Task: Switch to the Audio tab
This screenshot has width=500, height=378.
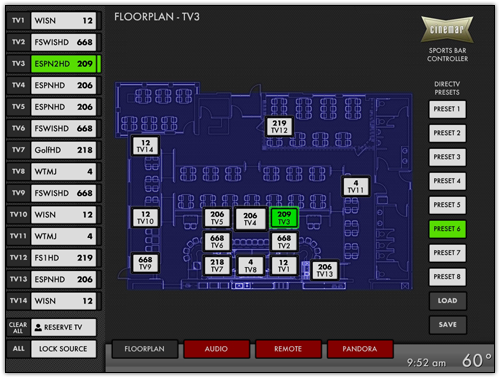Action: pos(216,349)
